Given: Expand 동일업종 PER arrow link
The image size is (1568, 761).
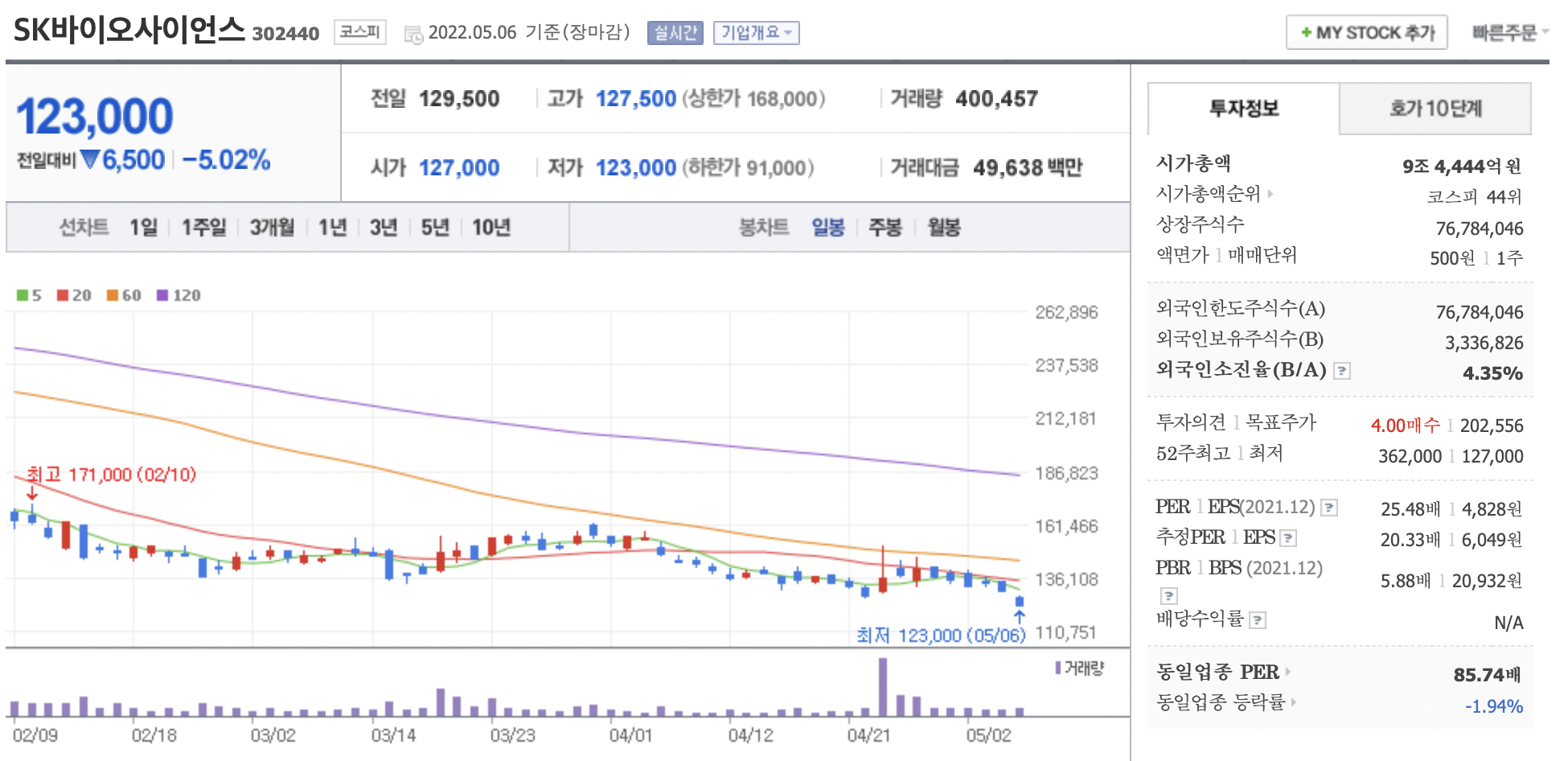Looking at the screenshot, I should click(x=1287, y=672).
